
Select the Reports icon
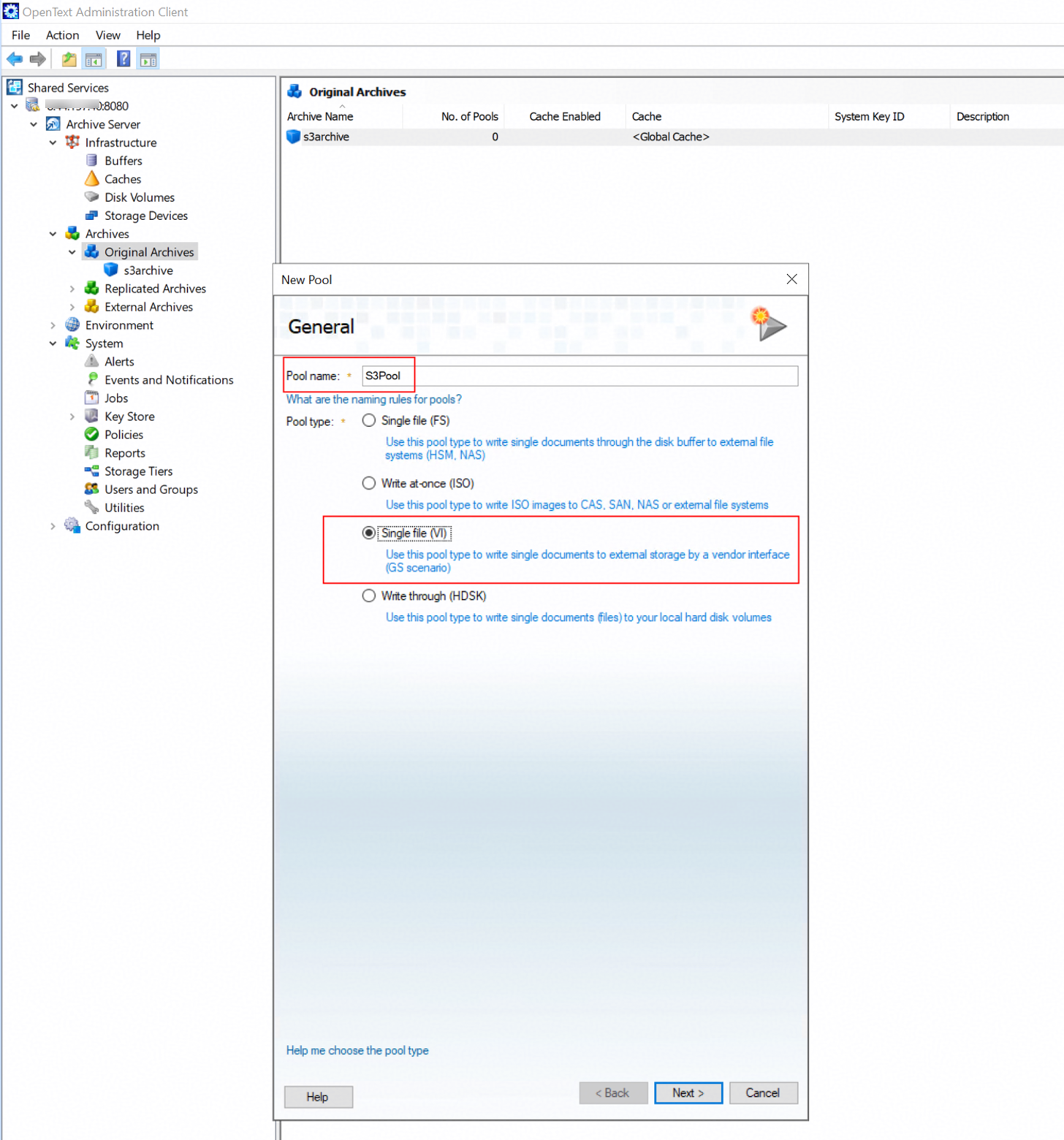pos(91,453)
